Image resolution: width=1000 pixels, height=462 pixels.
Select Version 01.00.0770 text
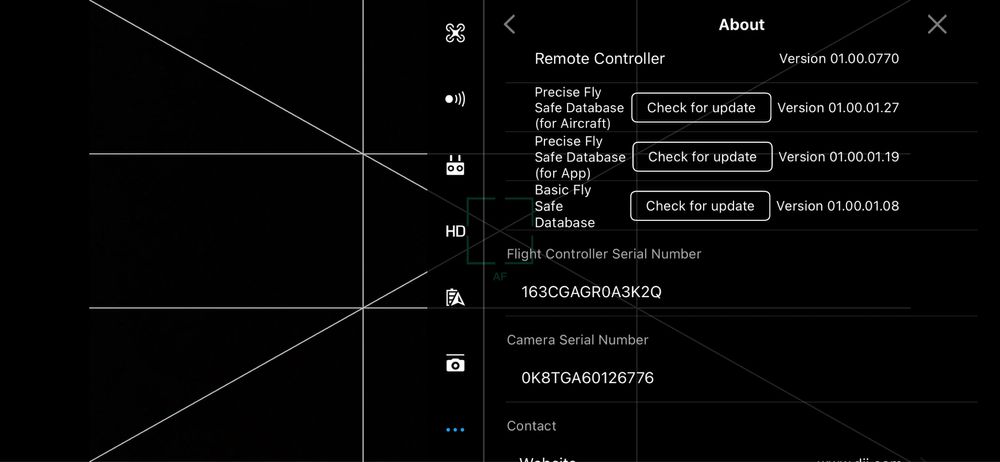tap(839, 59)
